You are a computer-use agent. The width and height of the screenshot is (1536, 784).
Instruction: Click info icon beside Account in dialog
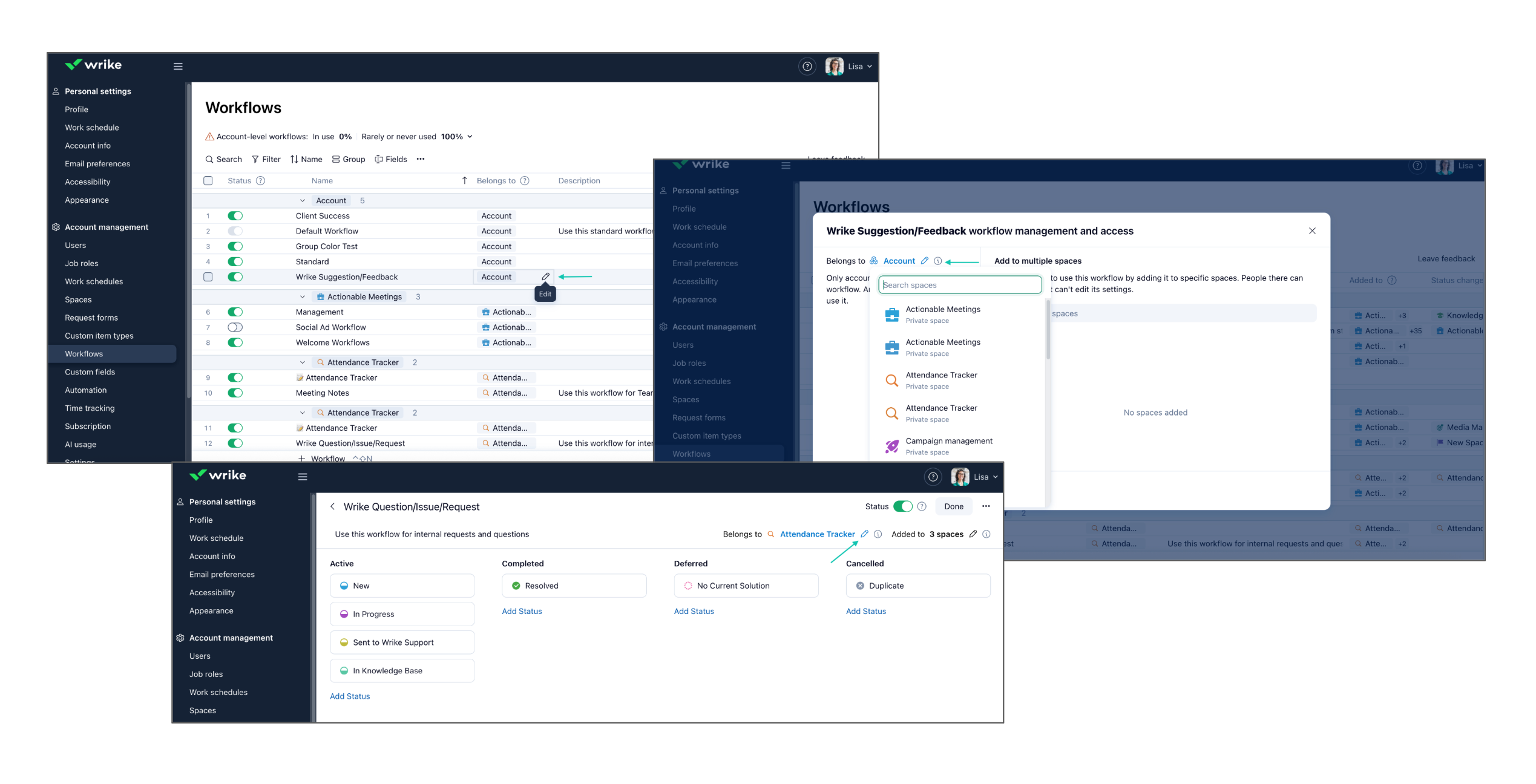pos(937,261)
